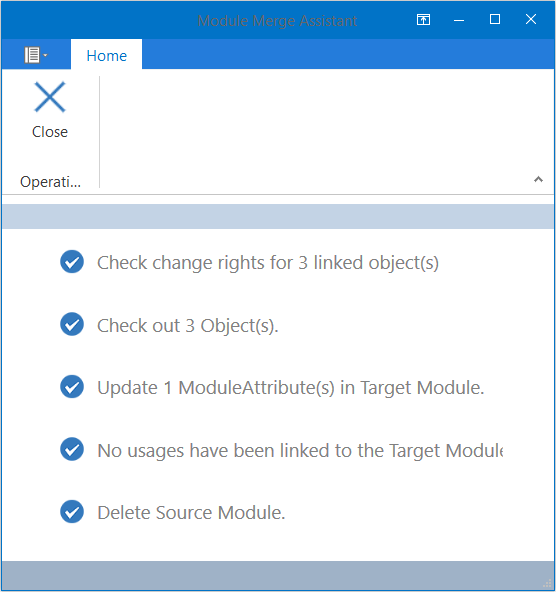Viewport: 556px width, 592px height.
Task: Click the Close ribbon X icon
Action: 50,97
